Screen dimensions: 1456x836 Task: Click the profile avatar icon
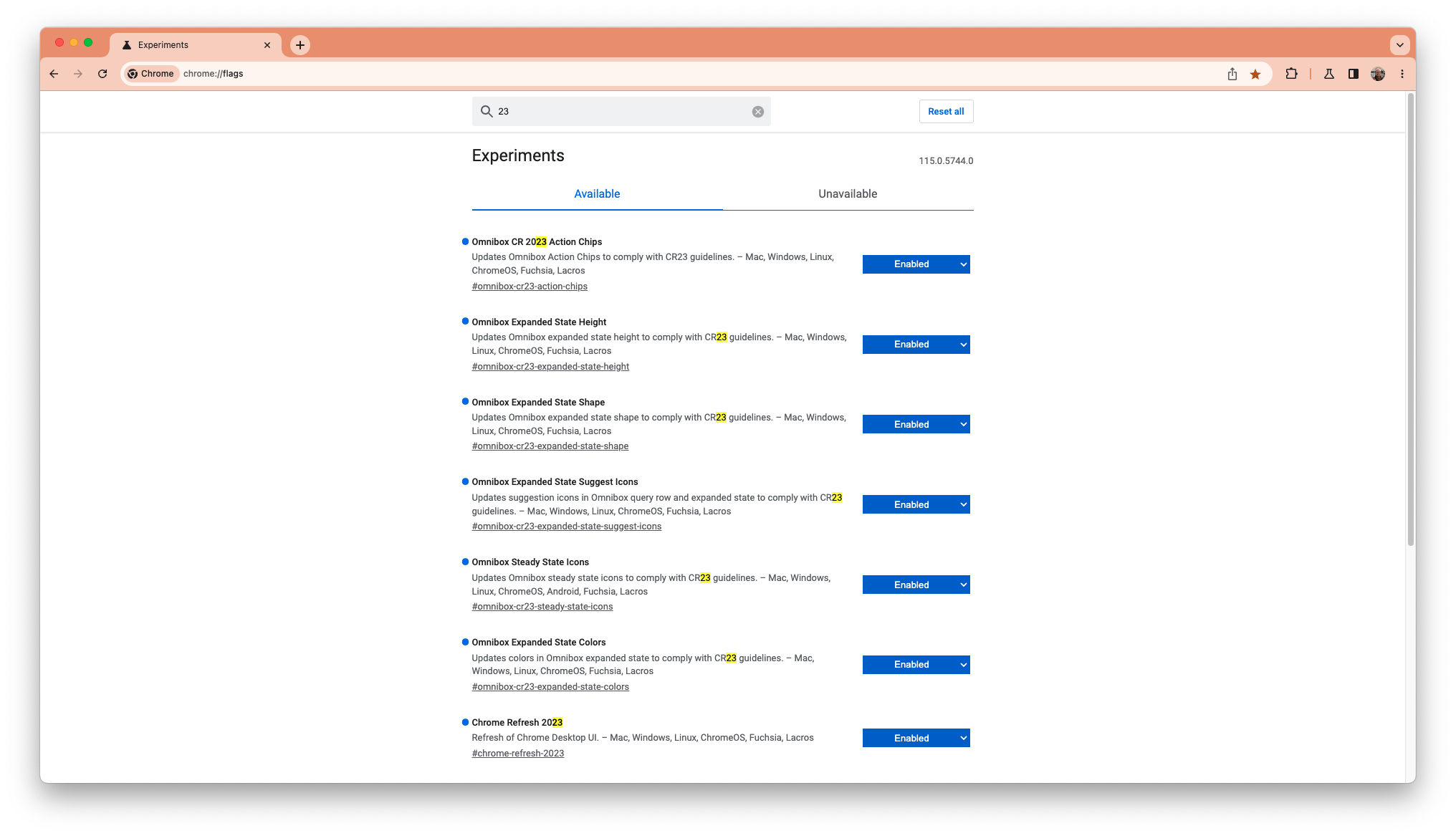point(1378,74)
